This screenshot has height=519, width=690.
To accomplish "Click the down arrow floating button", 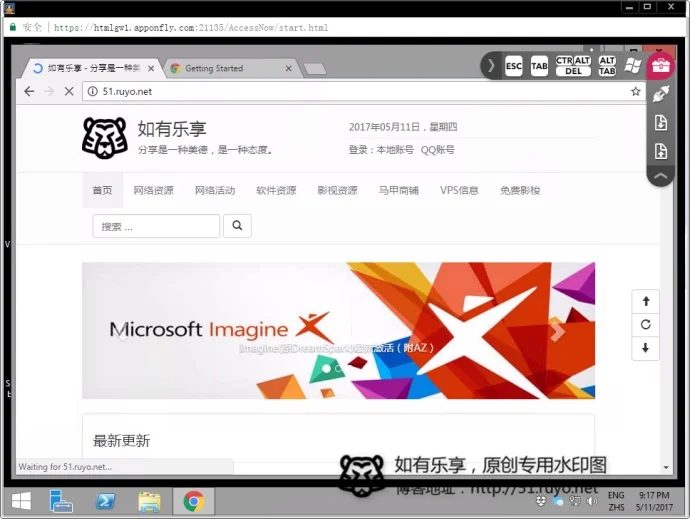I will (x=646, y=348).
